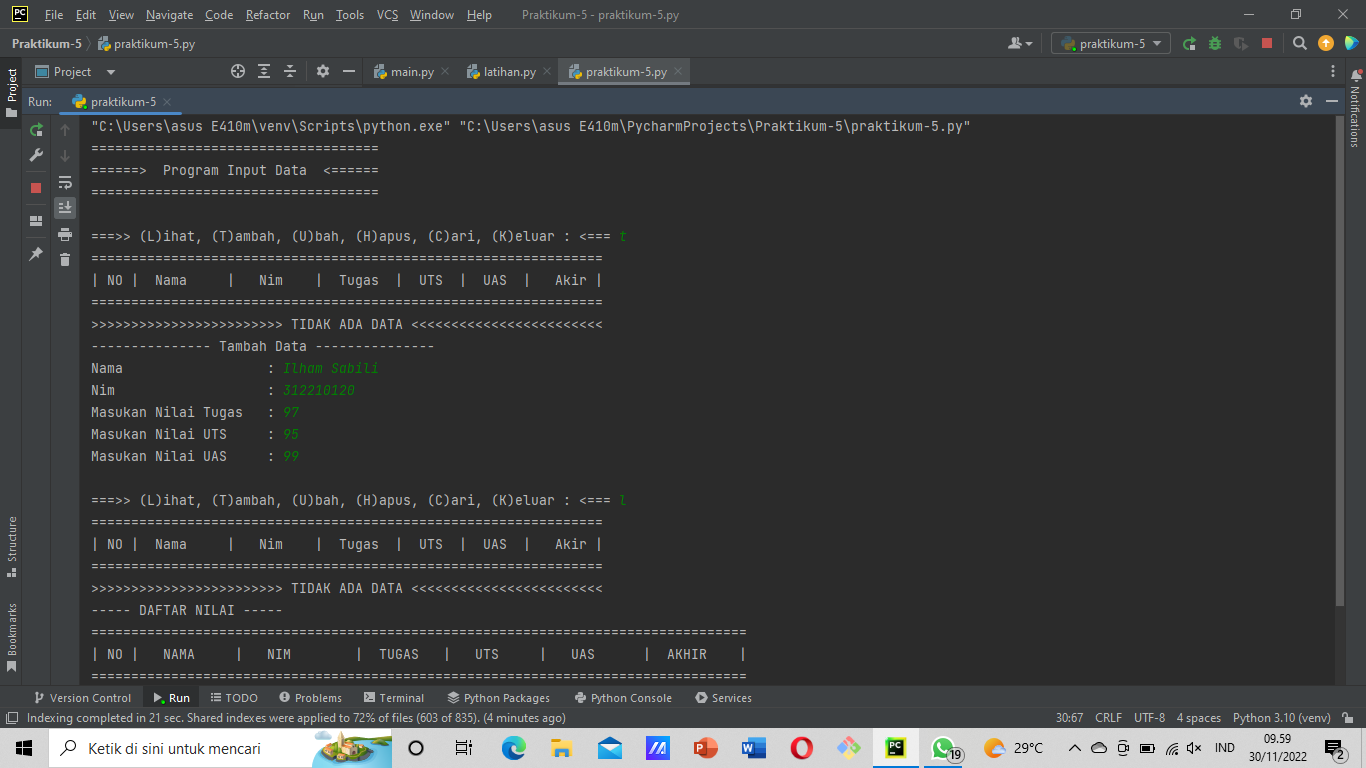Close the latihan.py tab
The height and width of the screenshot is (768, 1366).
[x=546, y=72]
